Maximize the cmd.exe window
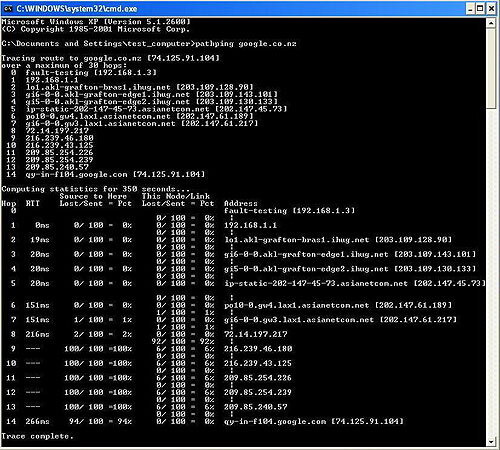 (480, 9)
